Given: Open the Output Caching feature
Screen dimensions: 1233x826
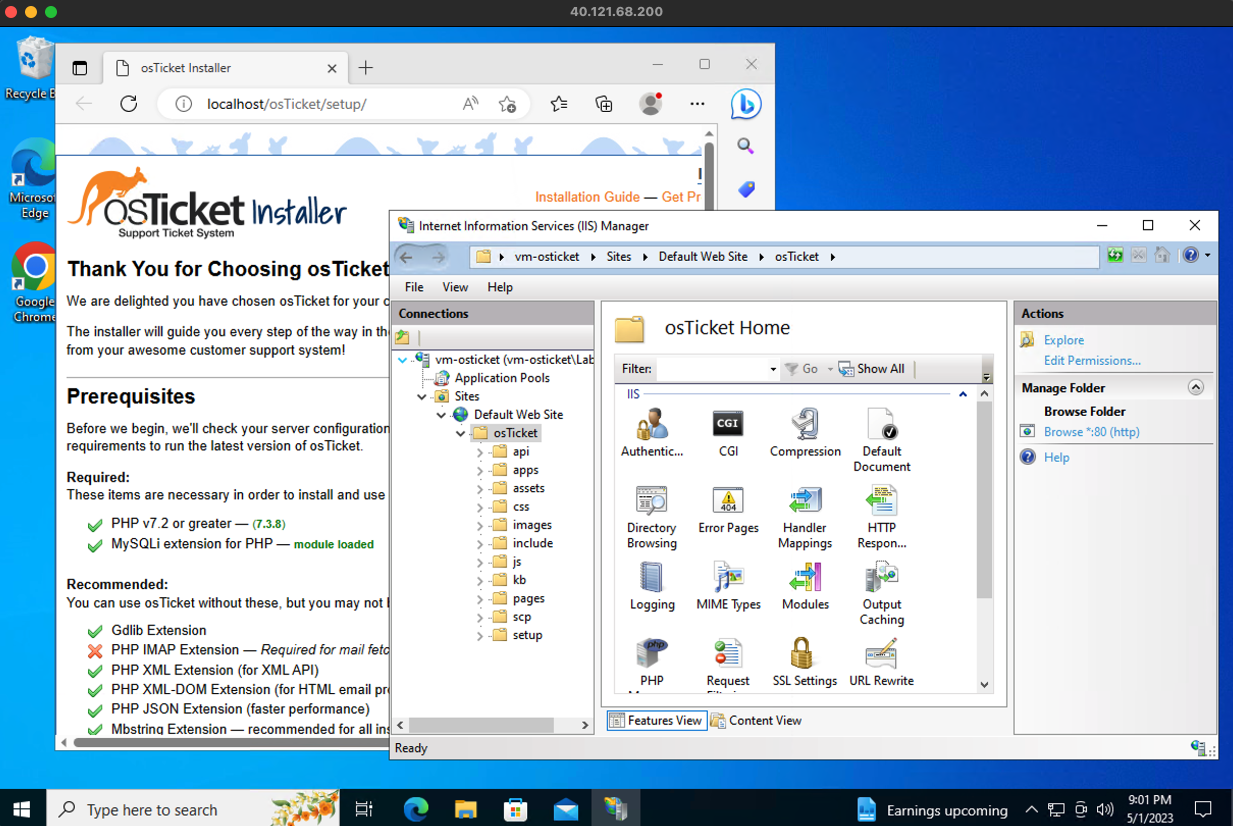Looking at the screenshot, I should tap(881, 594).
